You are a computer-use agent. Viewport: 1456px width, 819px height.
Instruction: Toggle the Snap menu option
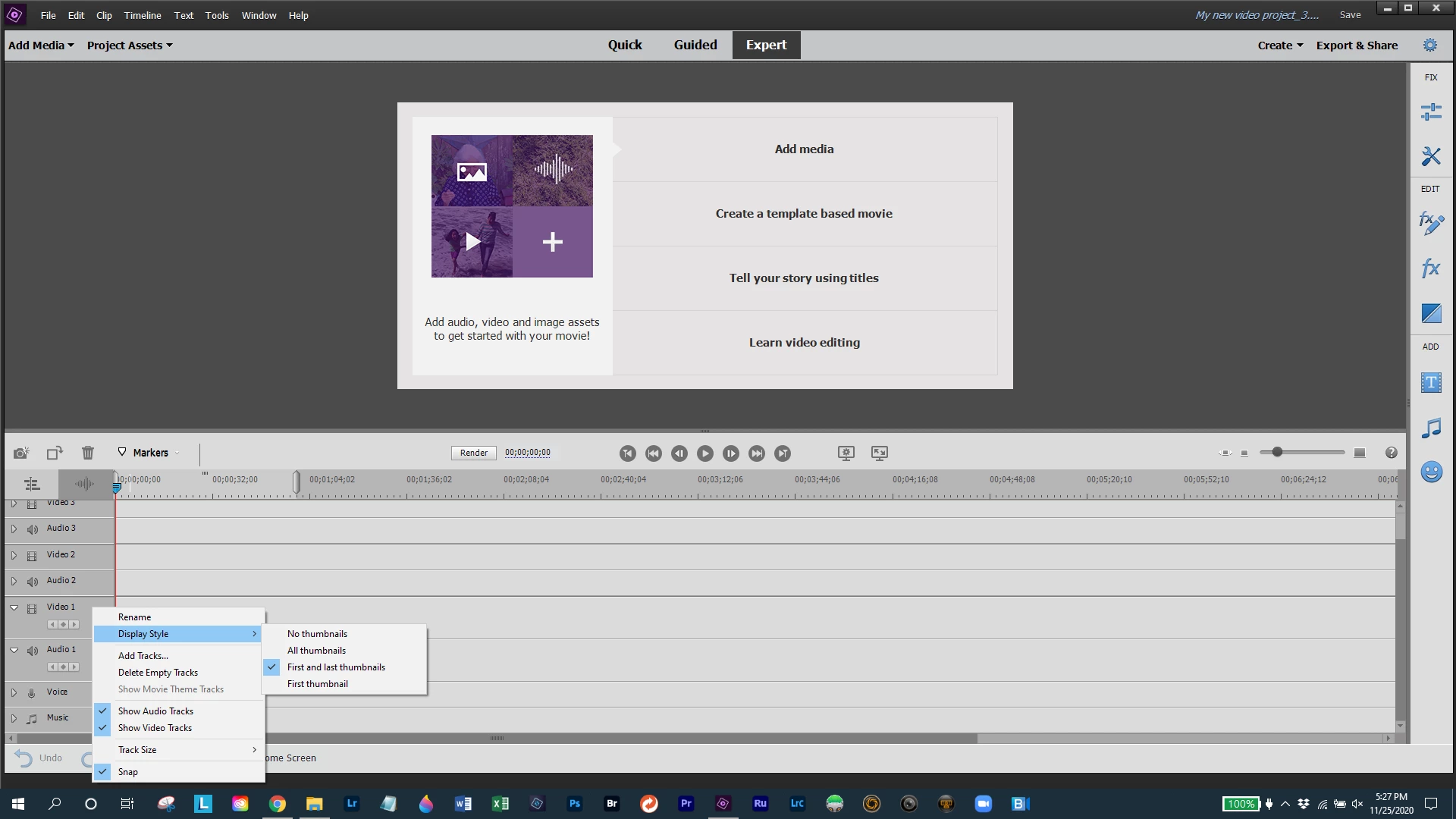pos(127,771)
